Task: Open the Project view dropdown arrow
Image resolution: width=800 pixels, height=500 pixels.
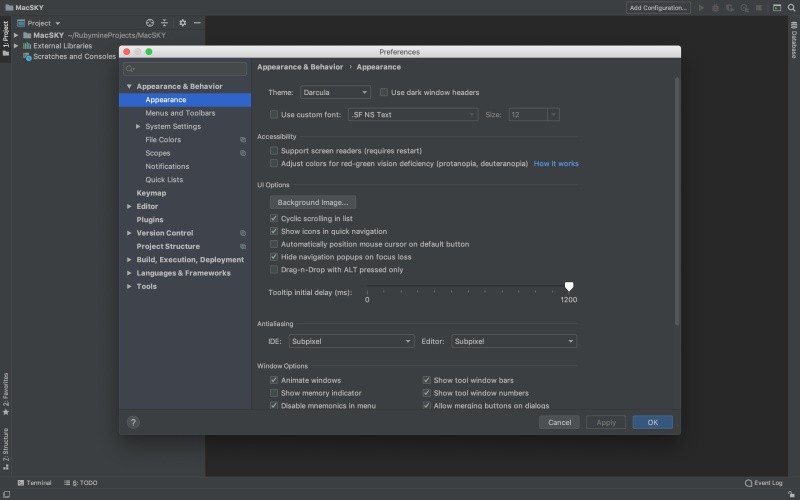Action: pyautogui.click(x=58, y=23)
